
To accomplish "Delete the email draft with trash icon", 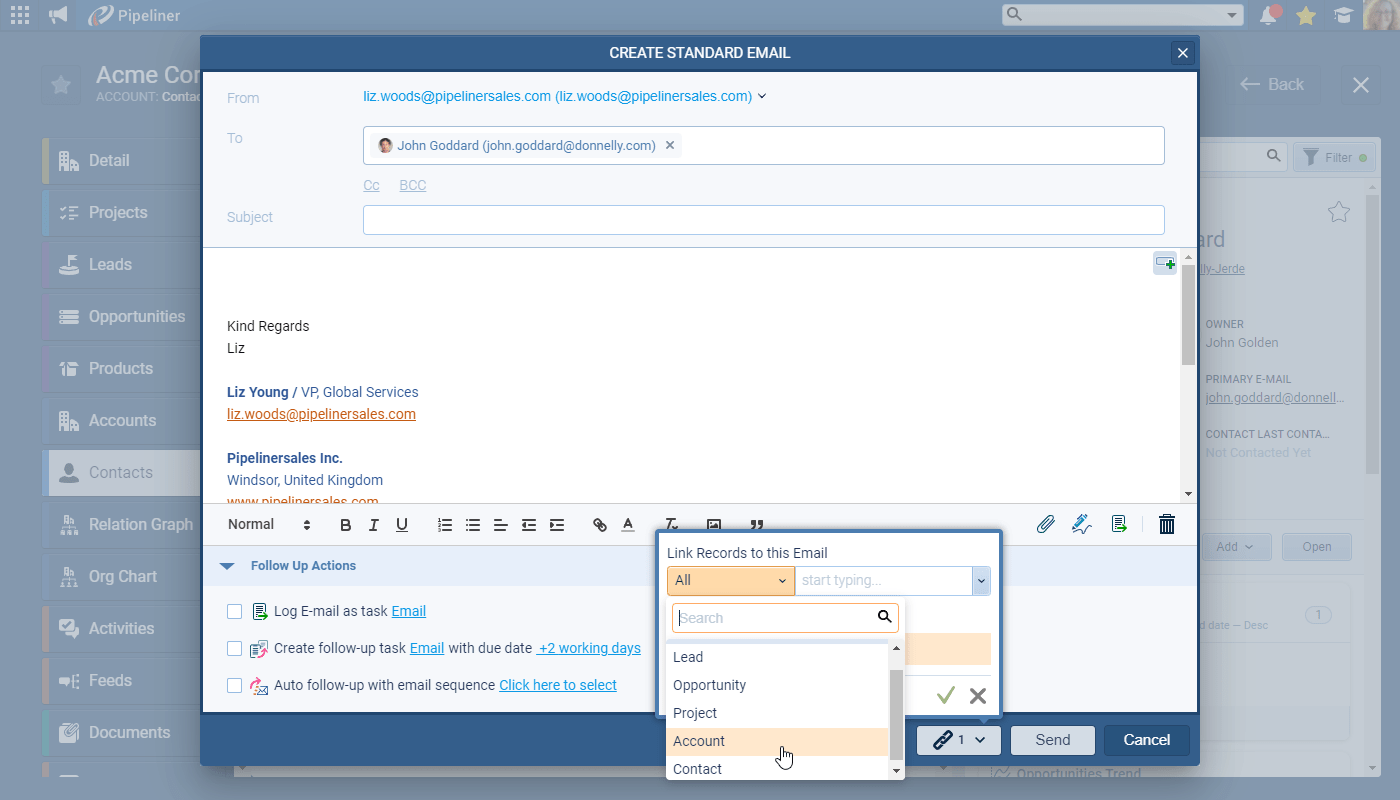I will (1166, 524).
